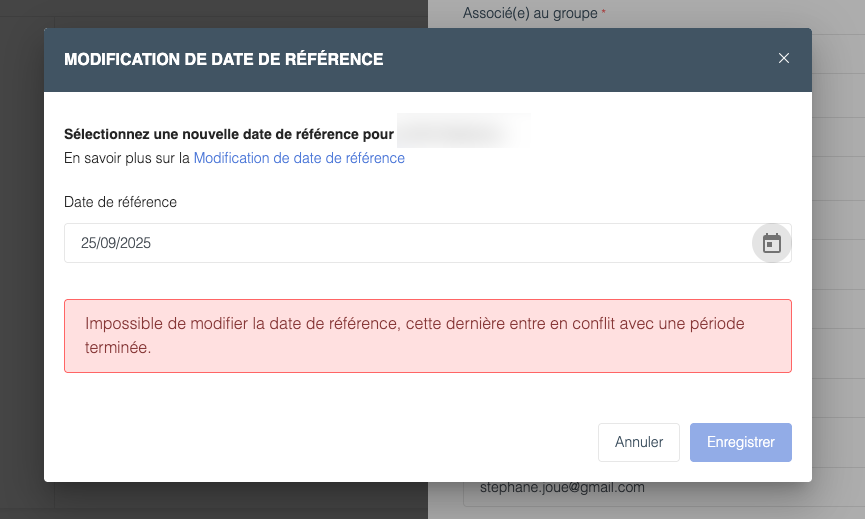Click the red conflict error message
Screen dimensions: 865x519
427,336
